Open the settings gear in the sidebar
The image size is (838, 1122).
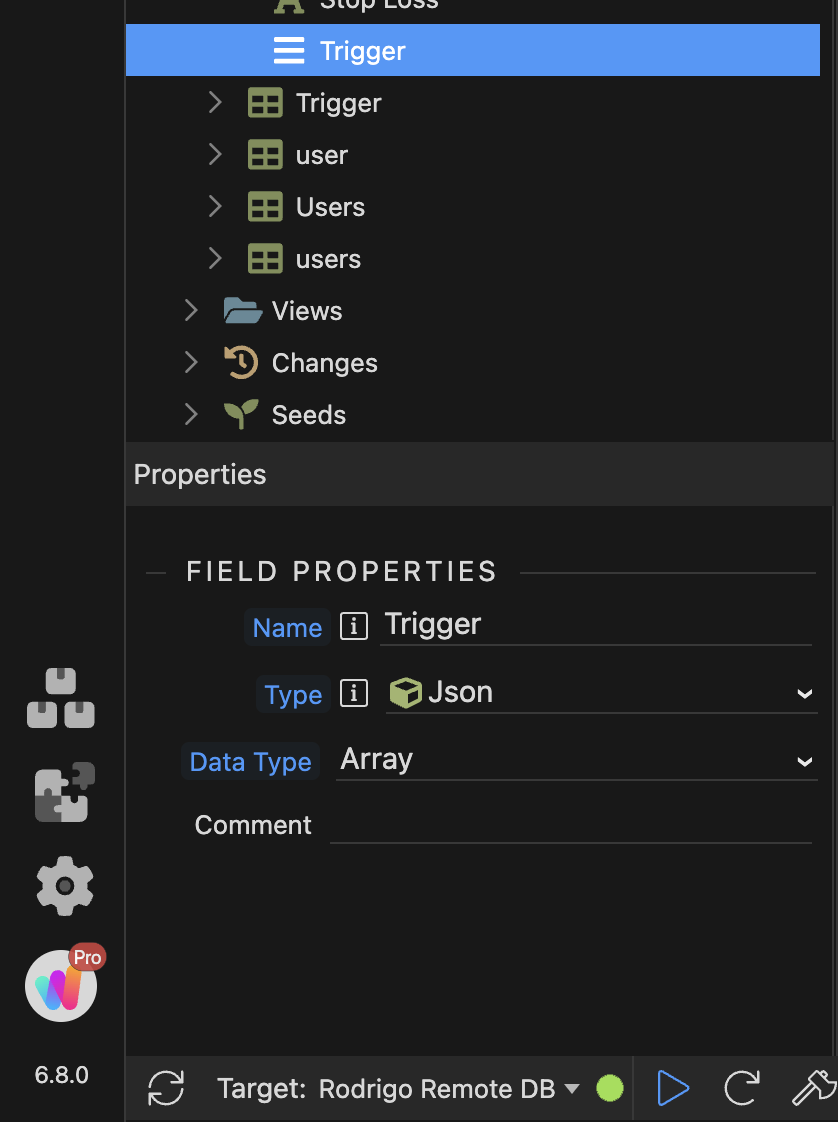(65, 885)
